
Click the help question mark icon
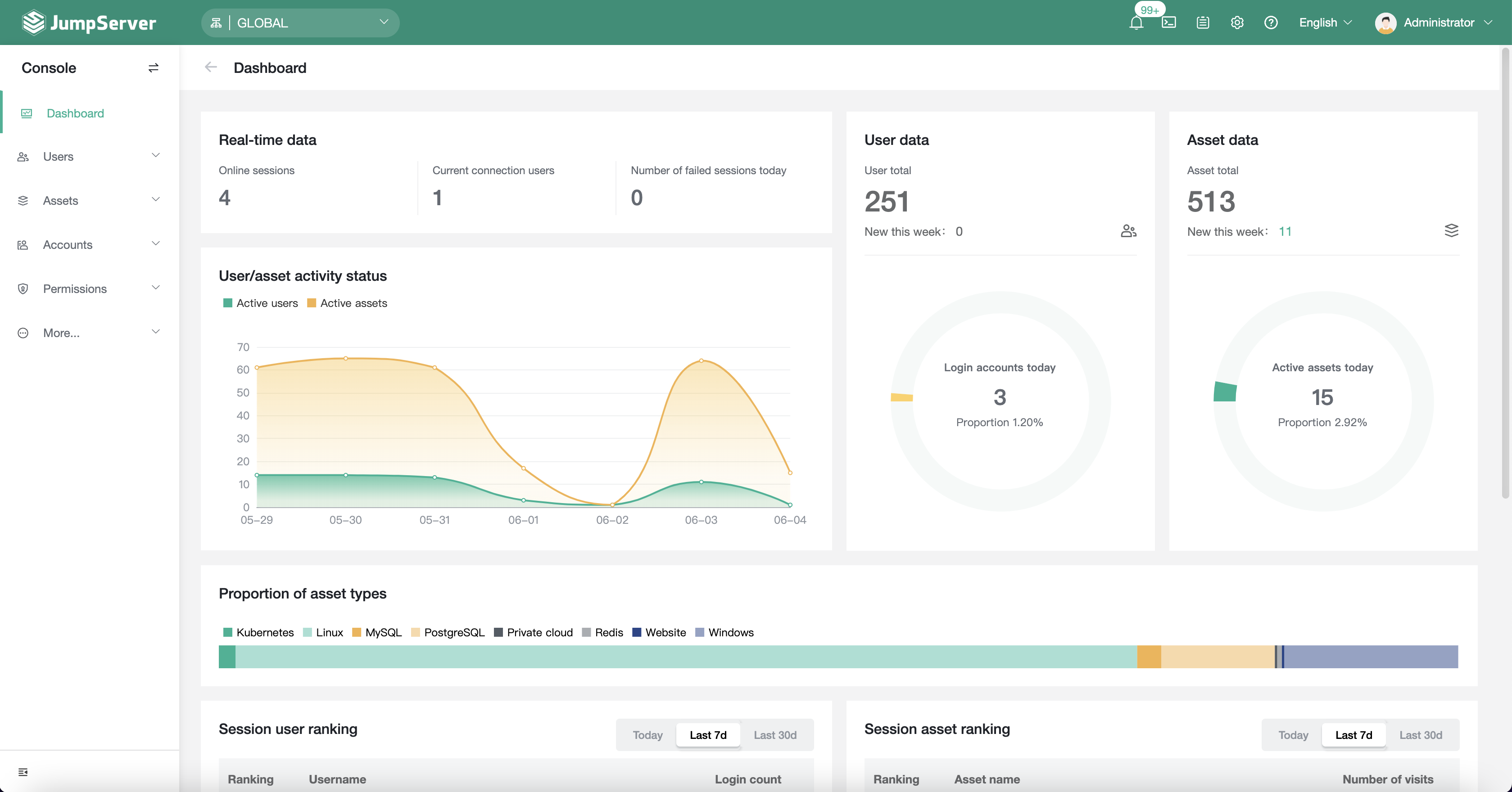click(1271, 23)
